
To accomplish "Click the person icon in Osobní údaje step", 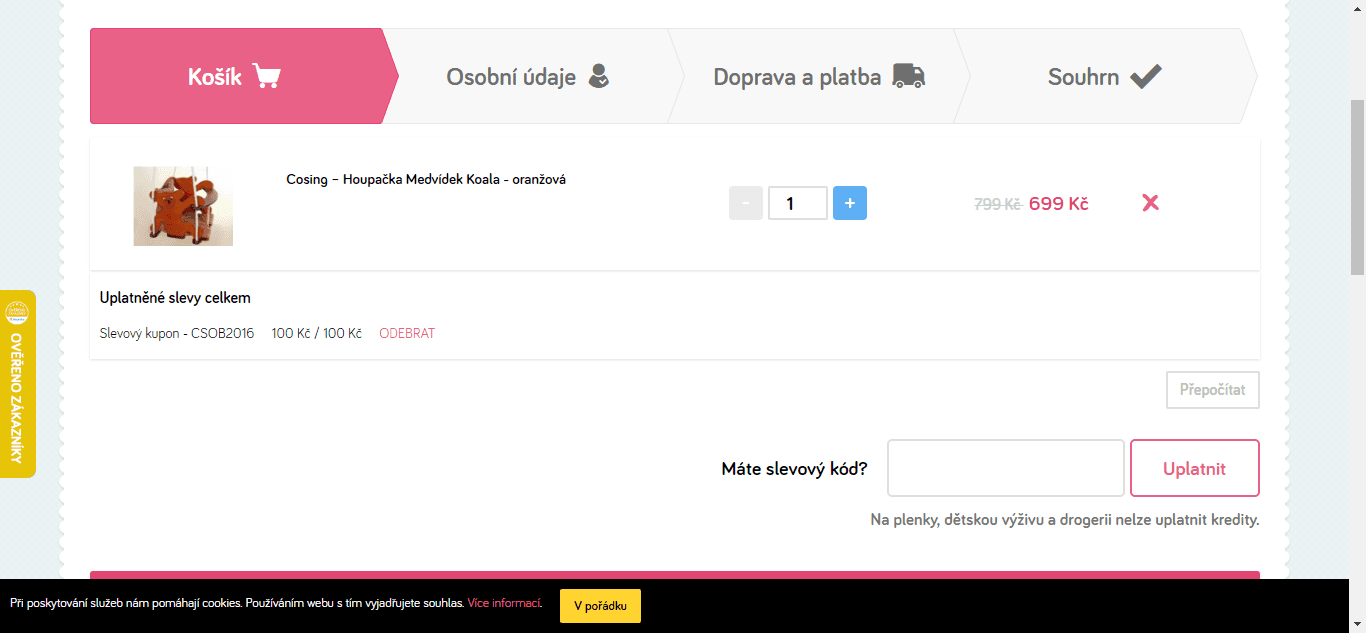I will (599, 74).
